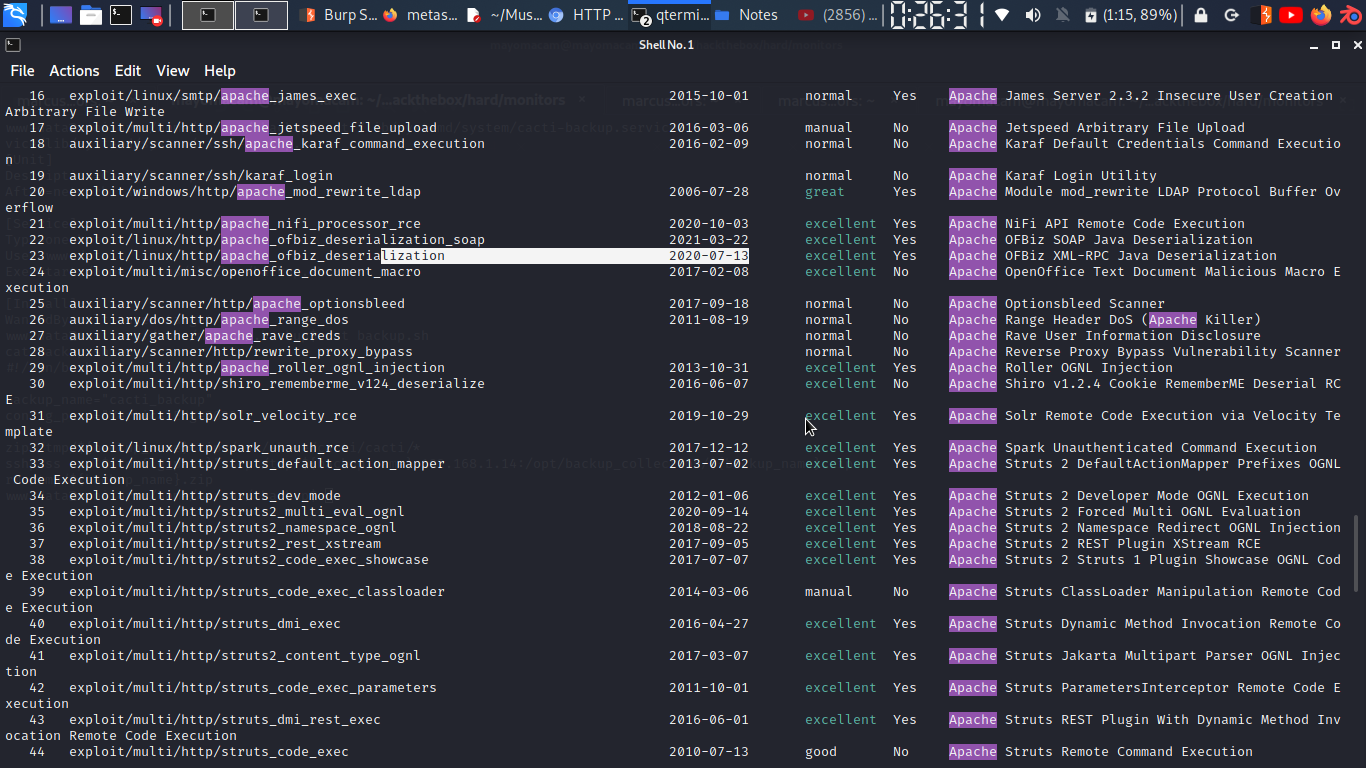Open the volume control speaker icon

coord(1033,15)
